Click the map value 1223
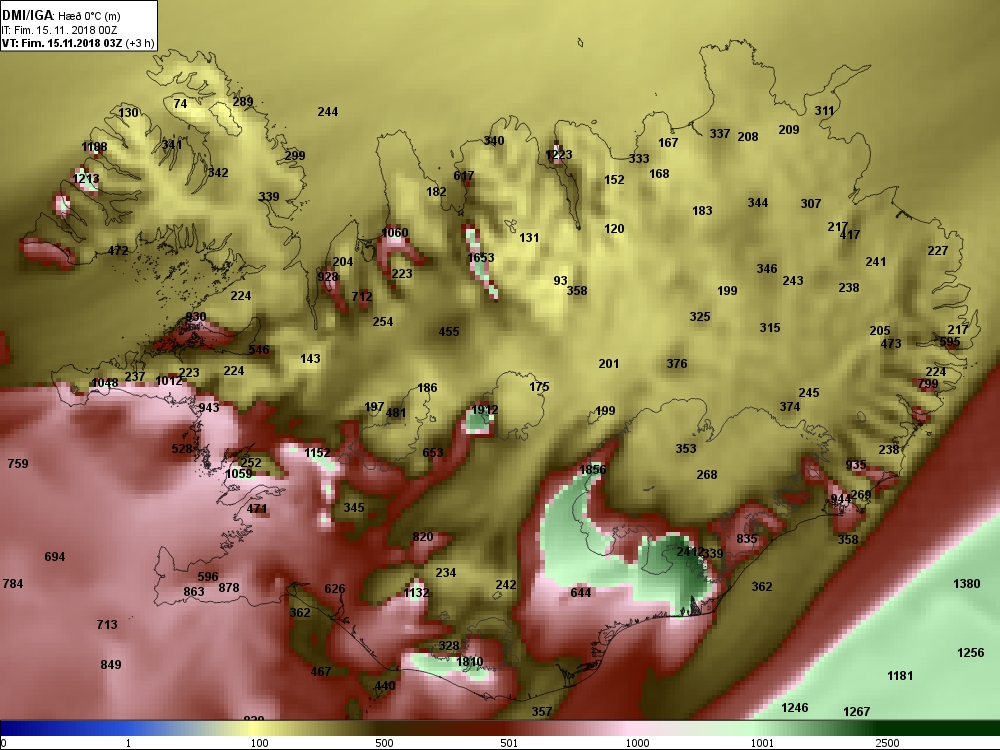Image resolution: width=1000 pixels, height=750 pixels. [x=559, y=155]
